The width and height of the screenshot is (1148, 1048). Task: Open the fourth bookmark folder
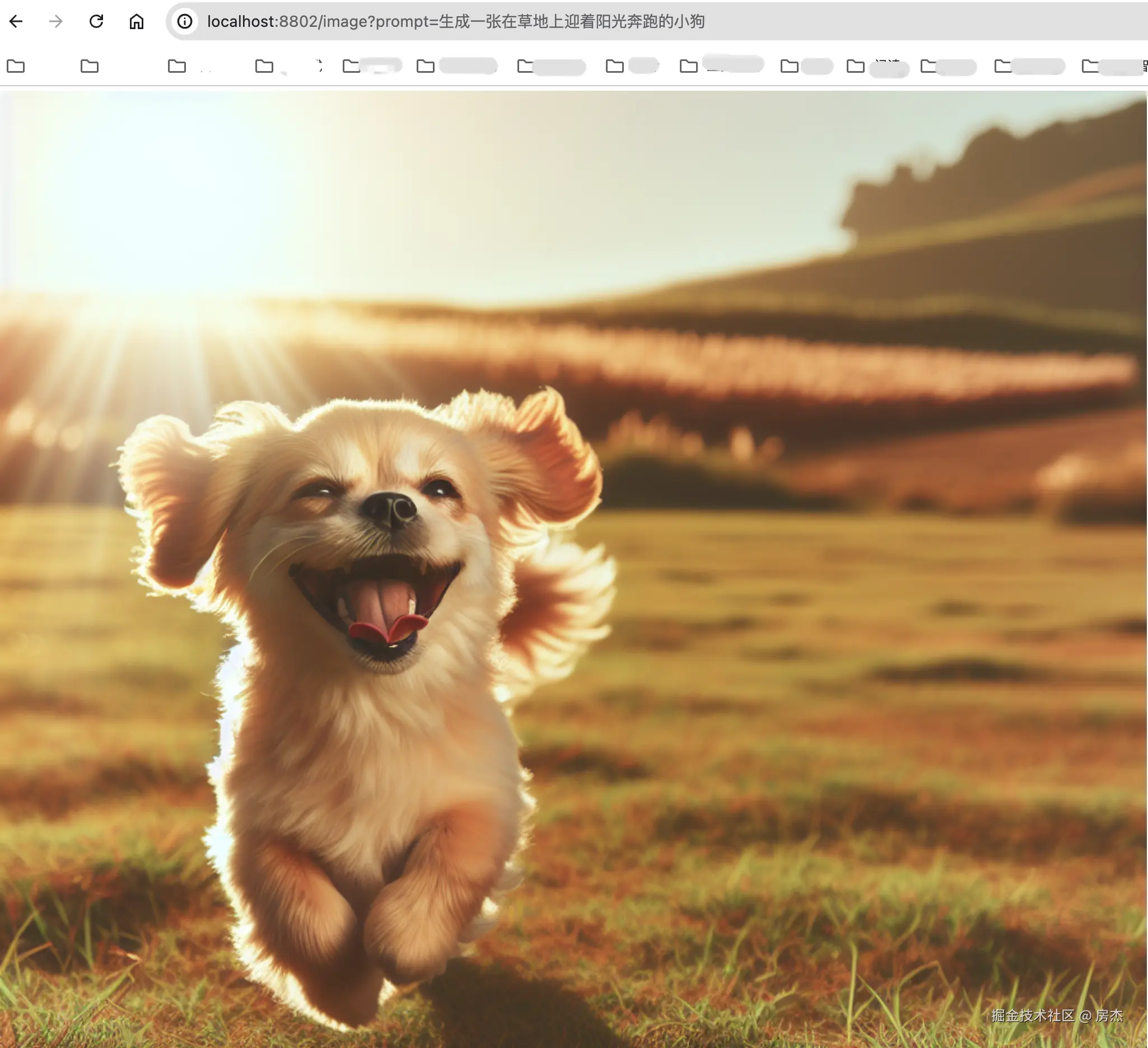[264, 66]
